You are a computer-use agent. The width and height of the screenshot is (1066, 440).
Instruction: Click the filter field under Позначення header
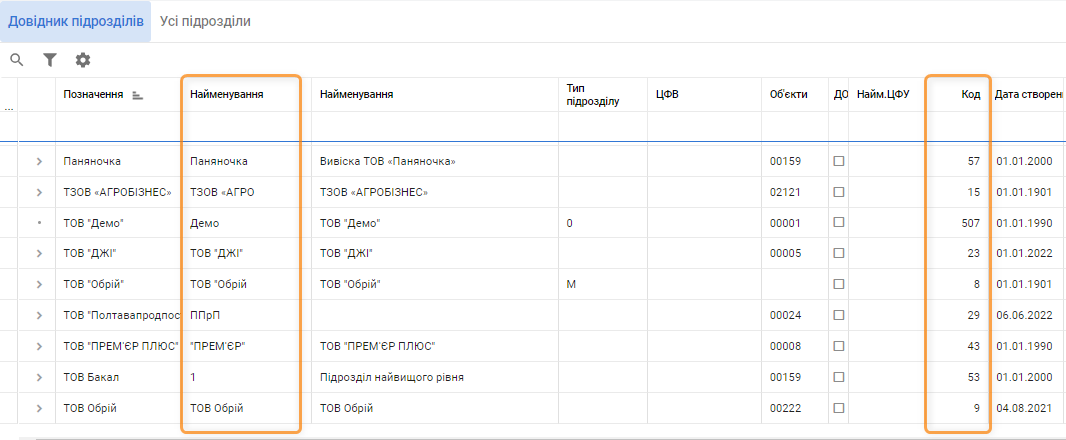coord(118,126)
